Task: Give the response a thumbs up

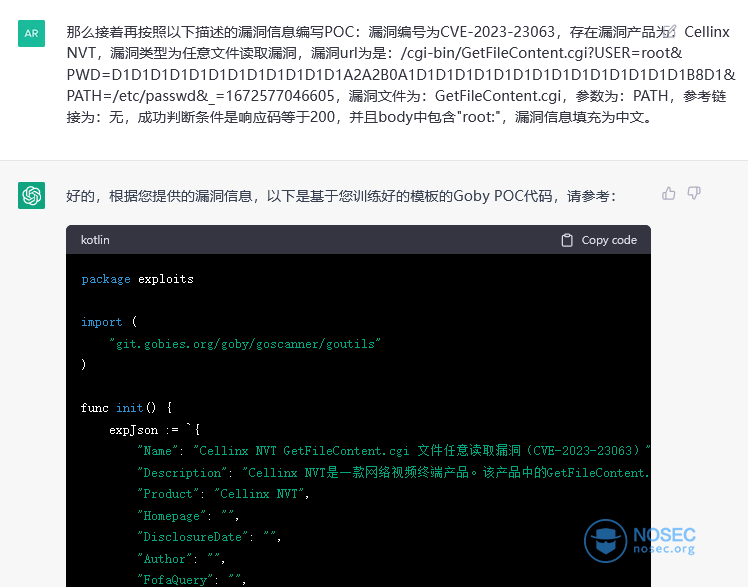Action: [669, 194]
